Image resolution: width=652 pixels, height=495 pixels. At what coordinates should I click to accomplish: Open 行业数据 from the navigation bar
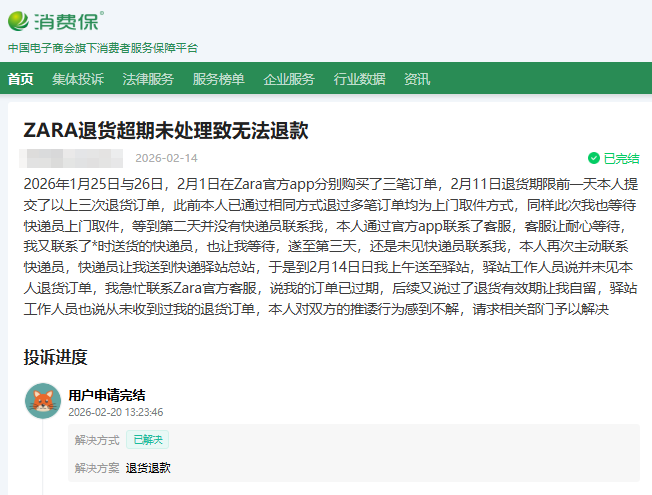pyautogui.click(x=359, y=80)
